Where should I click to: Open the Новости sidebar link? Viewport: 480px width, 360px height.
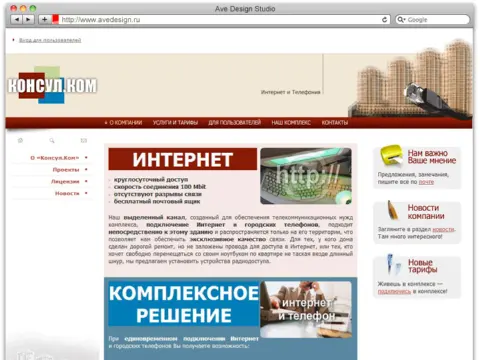click(x=67, y=193)
